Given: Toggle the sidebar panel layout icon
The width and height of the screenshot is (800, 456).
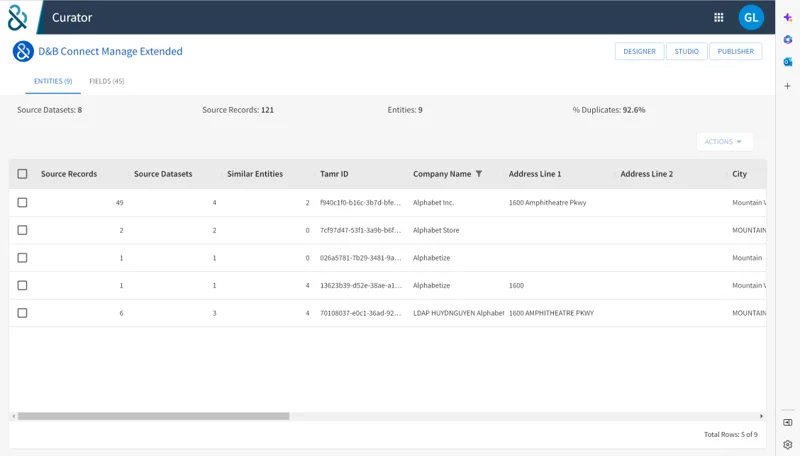Looking at the screenshot, I should [x=788, y=422].
